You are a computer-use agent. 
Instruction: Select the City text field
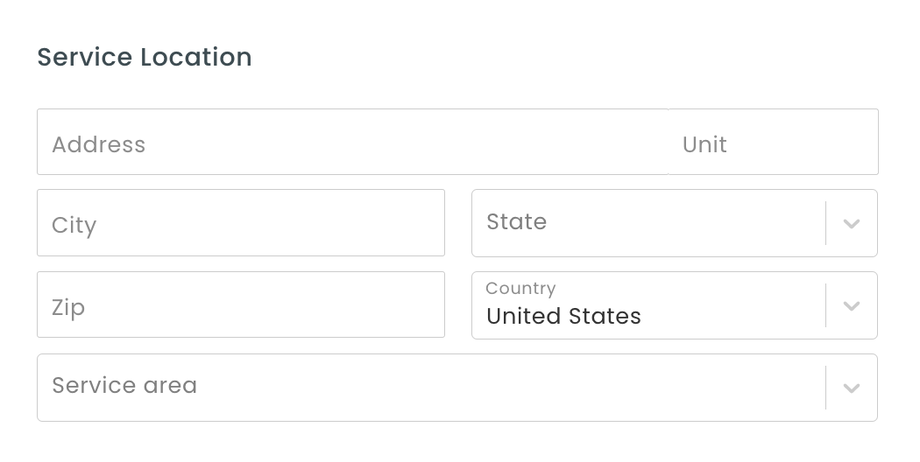click(x=240, y=223)
